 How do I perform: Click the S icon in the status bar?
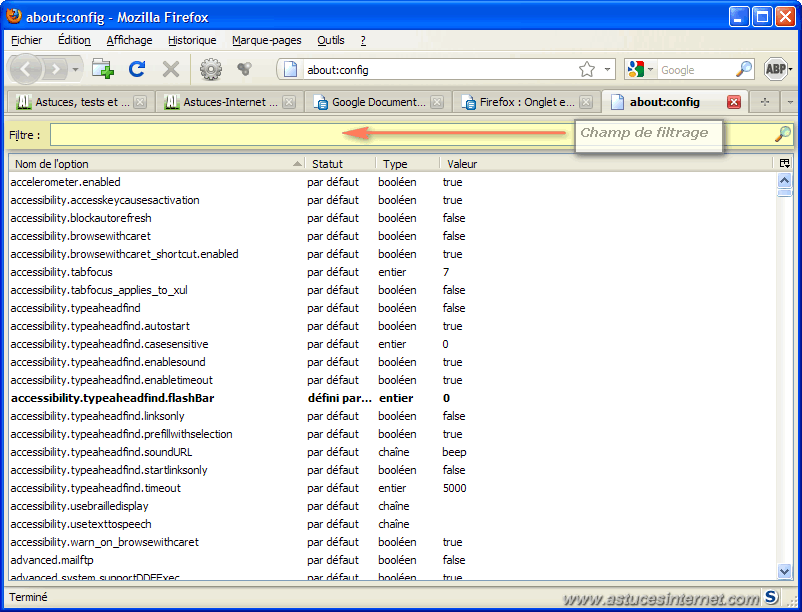point(771,596)
